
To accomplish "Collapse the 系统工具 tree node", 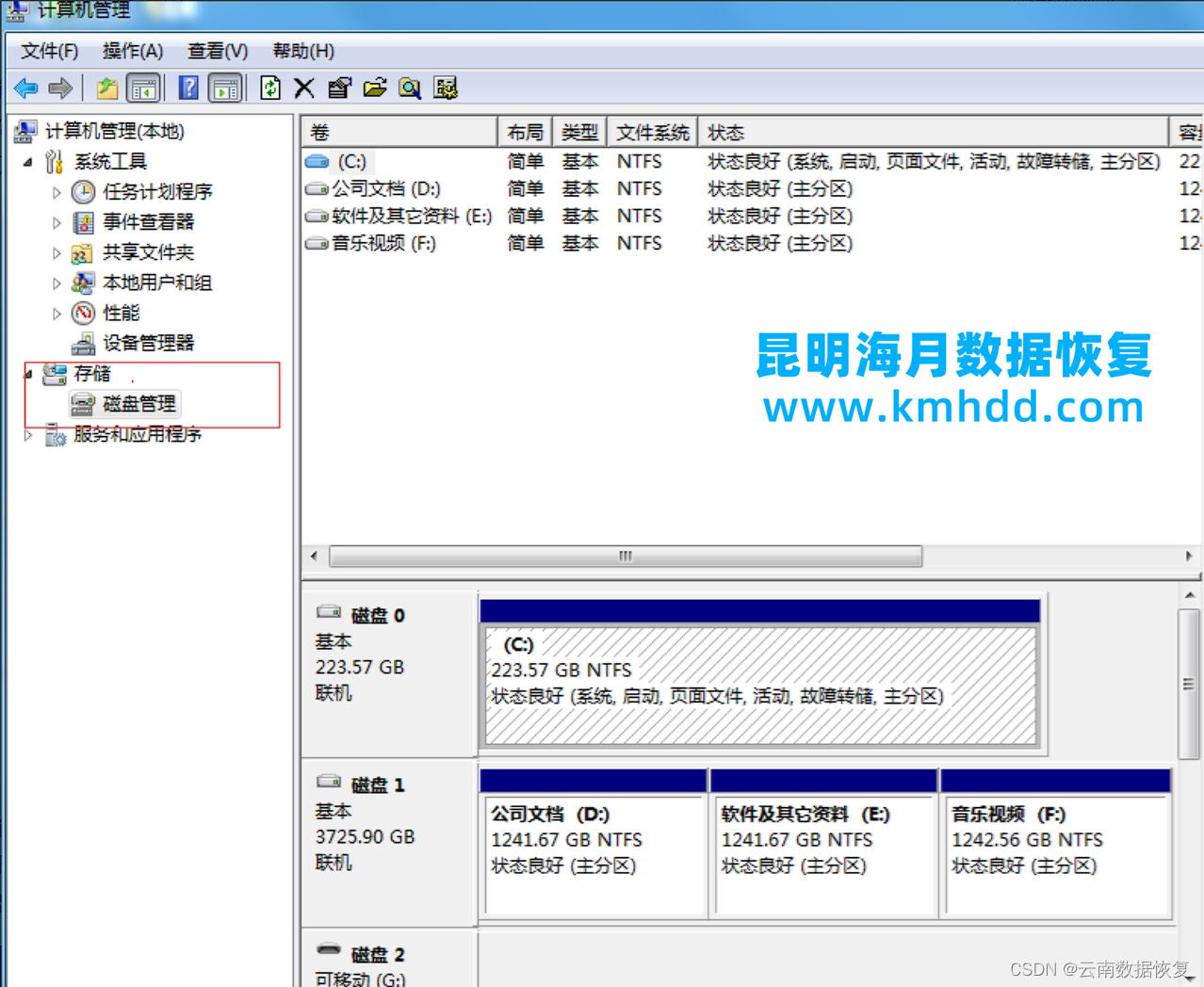I will pyautogui.click(x=28, y=162).
